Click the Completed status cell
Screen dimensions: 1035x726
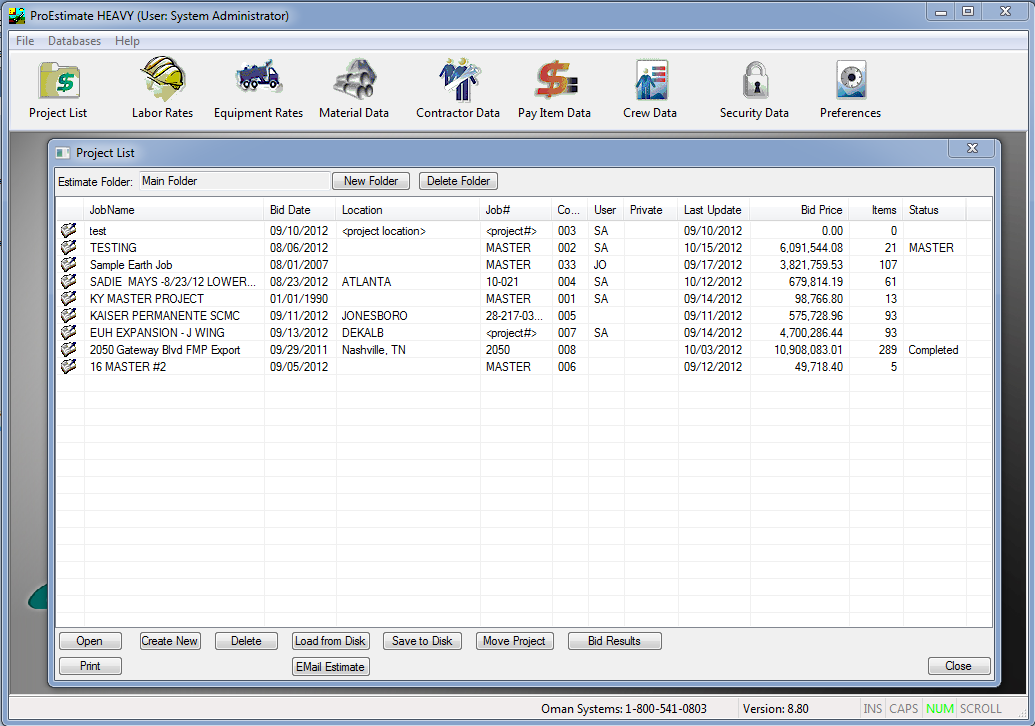[x=933, y=350]
